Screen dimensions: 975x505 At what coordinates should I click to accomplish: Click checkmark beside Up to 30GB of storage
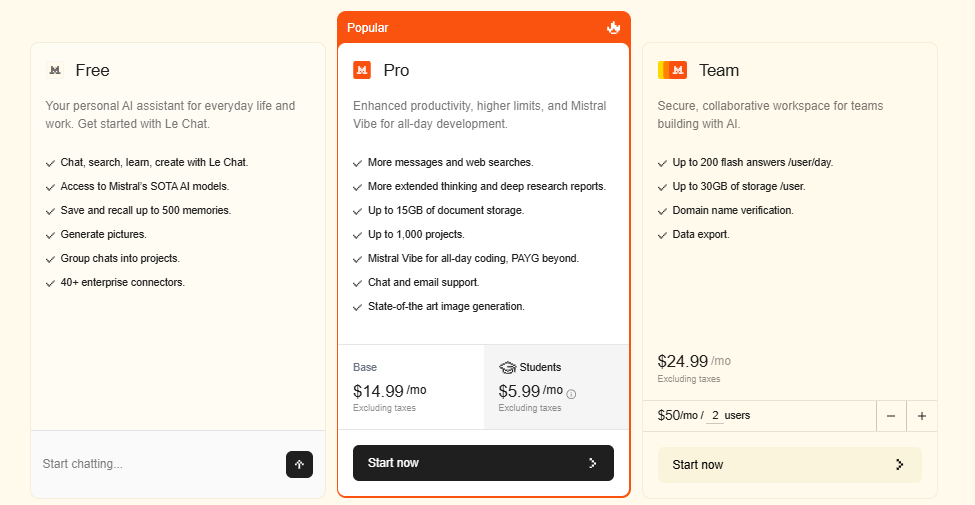point(663,187)
